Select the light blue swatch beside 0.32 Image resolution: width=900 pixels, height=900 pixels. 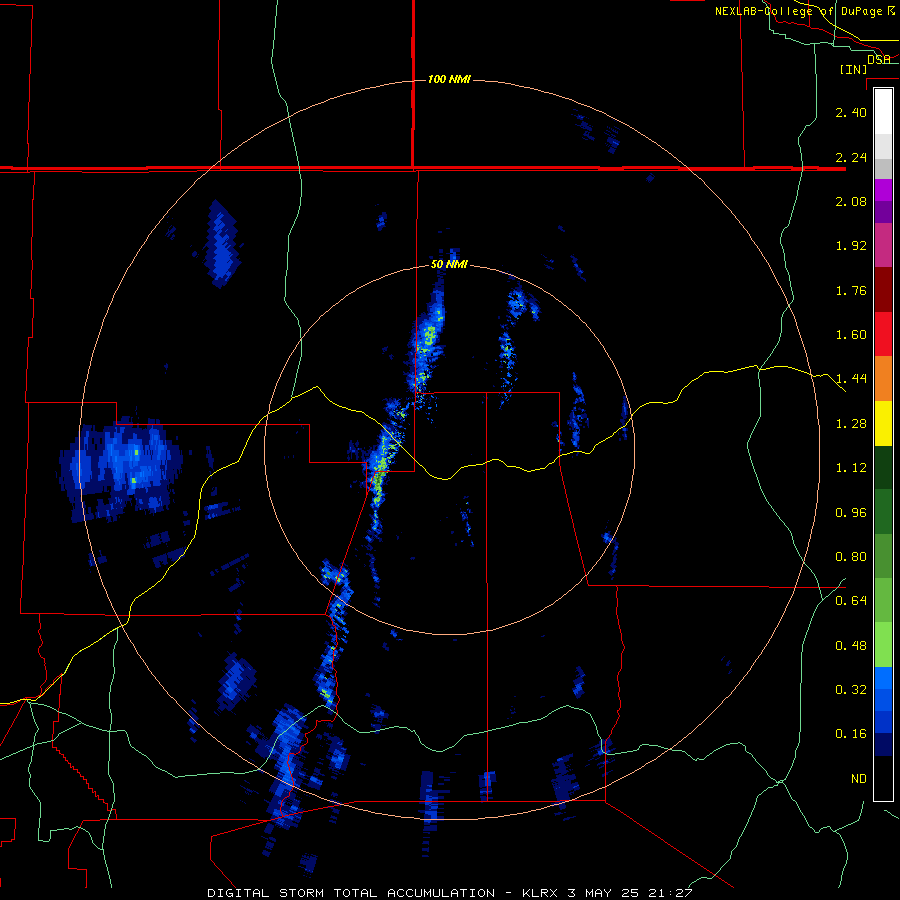[x=883, y=678]
